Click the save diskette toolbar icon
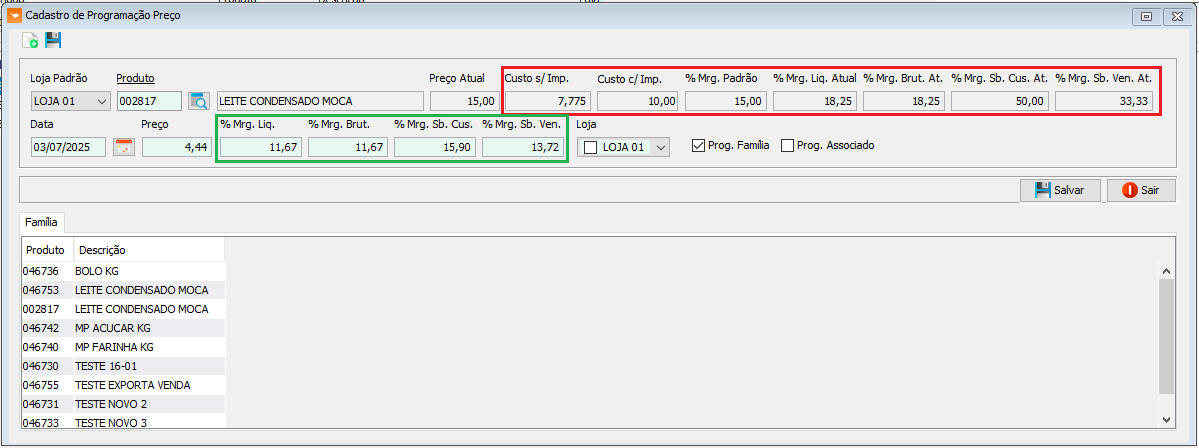This screenshot has height=448, width=1199. [53, 40]
